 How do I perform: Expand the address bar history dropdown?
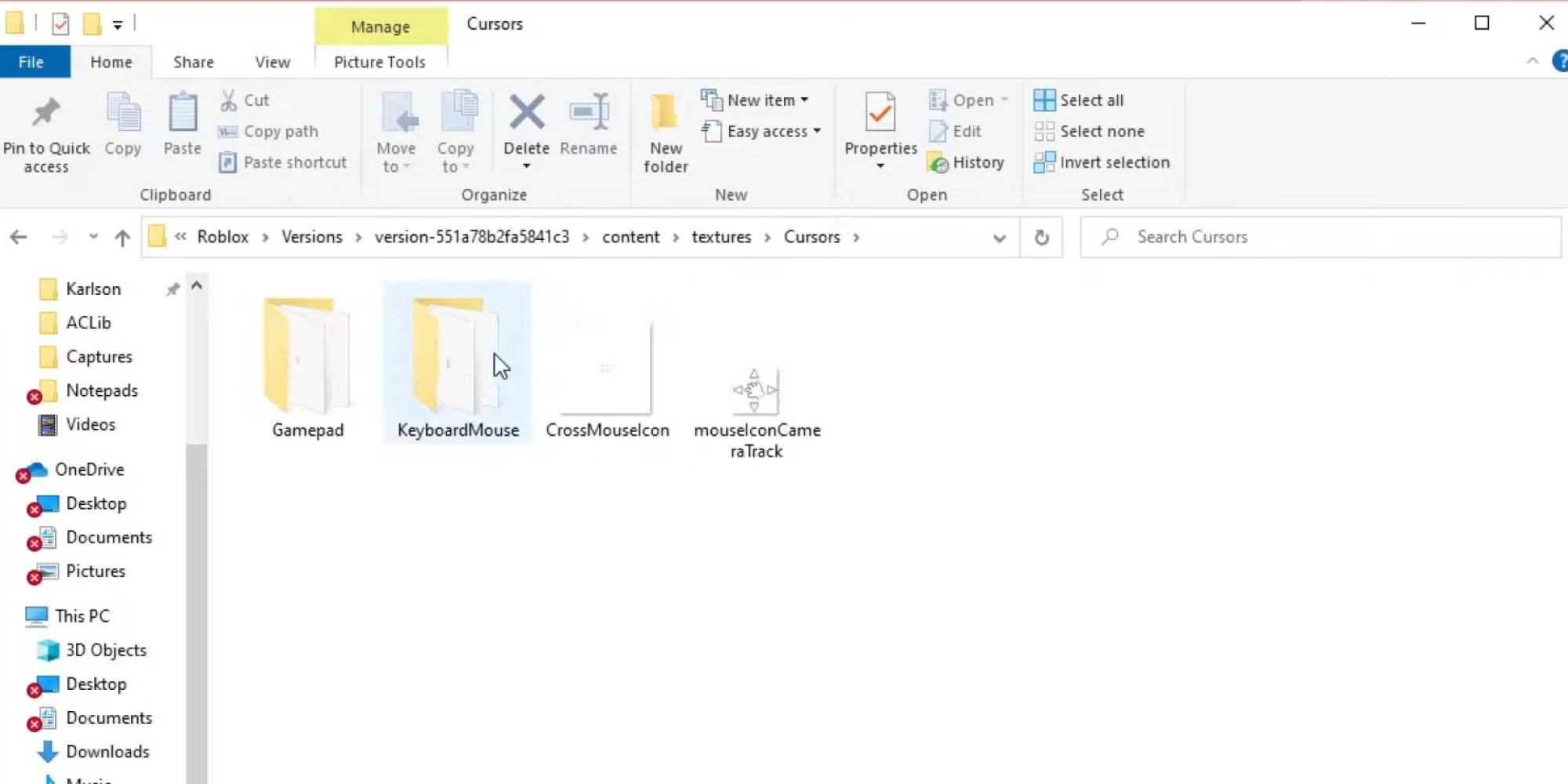(999, 237)
